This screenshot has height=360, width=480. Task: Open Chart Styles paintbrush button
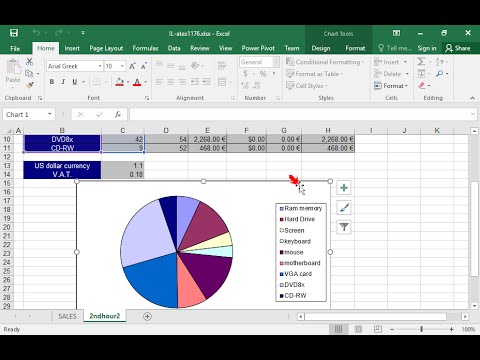(344, 208)
